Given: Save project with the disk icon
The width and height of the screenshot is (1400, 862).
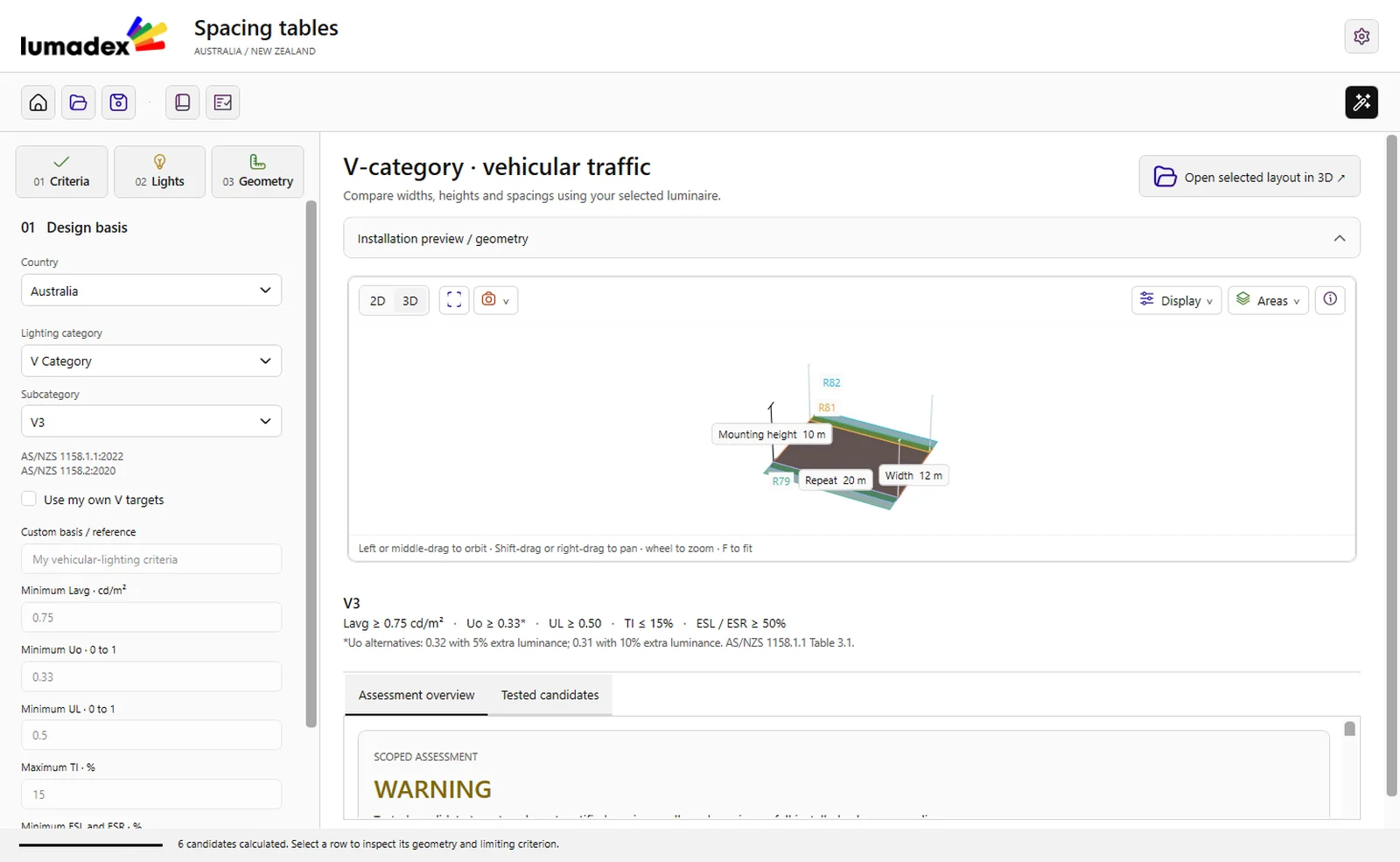Looking at the screenshot, I should [x=118, y=102].
